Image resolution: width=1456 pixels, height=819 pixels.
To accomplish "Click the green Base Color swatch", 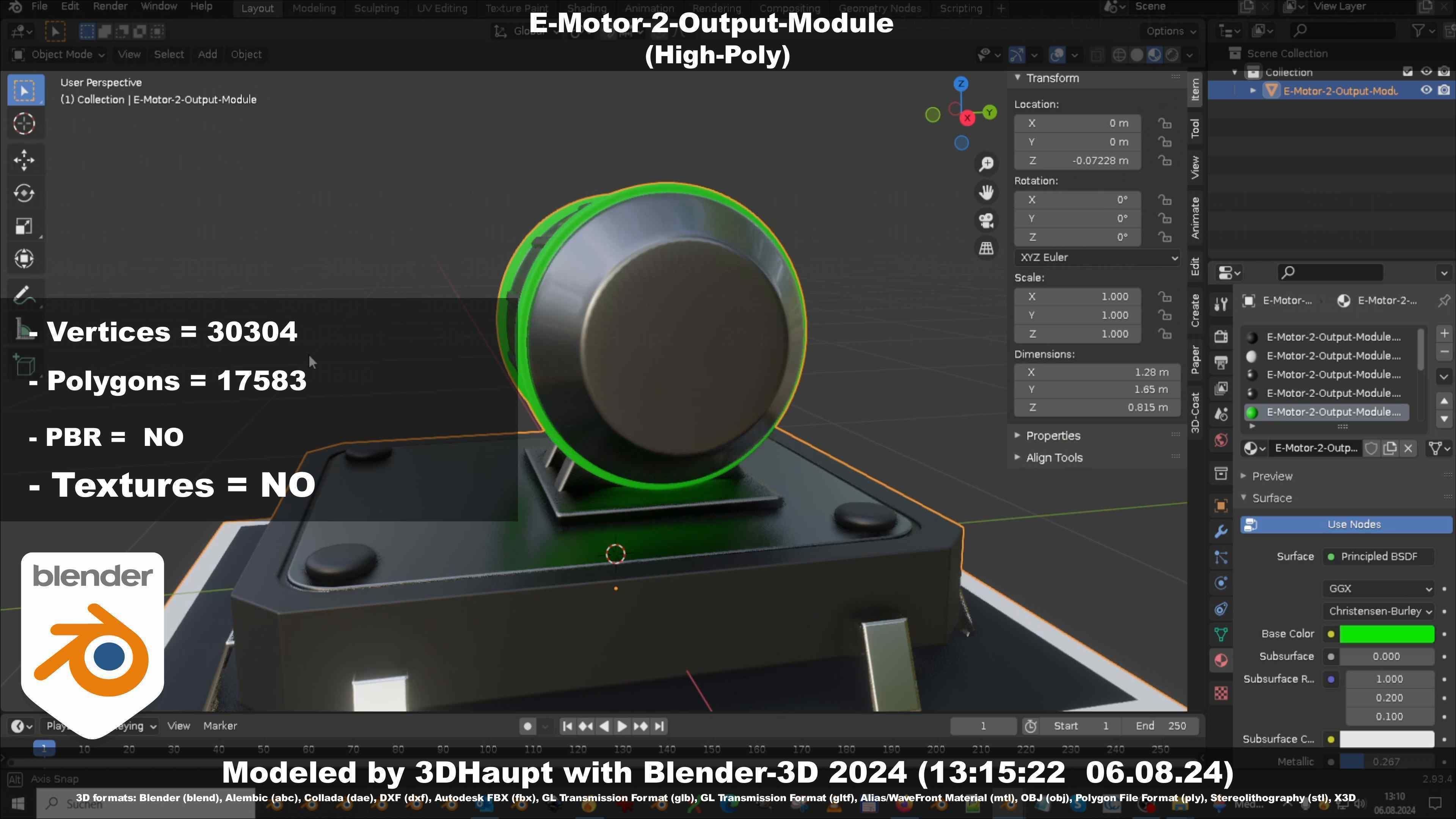I will [x=1387, y=634].
